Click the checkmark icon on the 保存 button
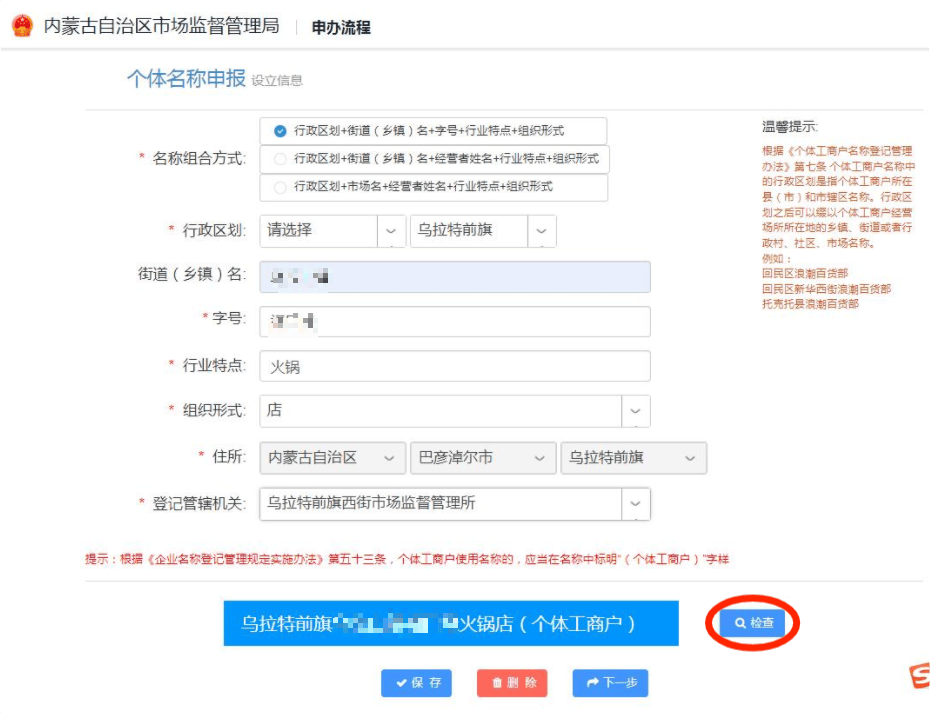The width and height of the screenshot is (930, 713). pos(400,683)
